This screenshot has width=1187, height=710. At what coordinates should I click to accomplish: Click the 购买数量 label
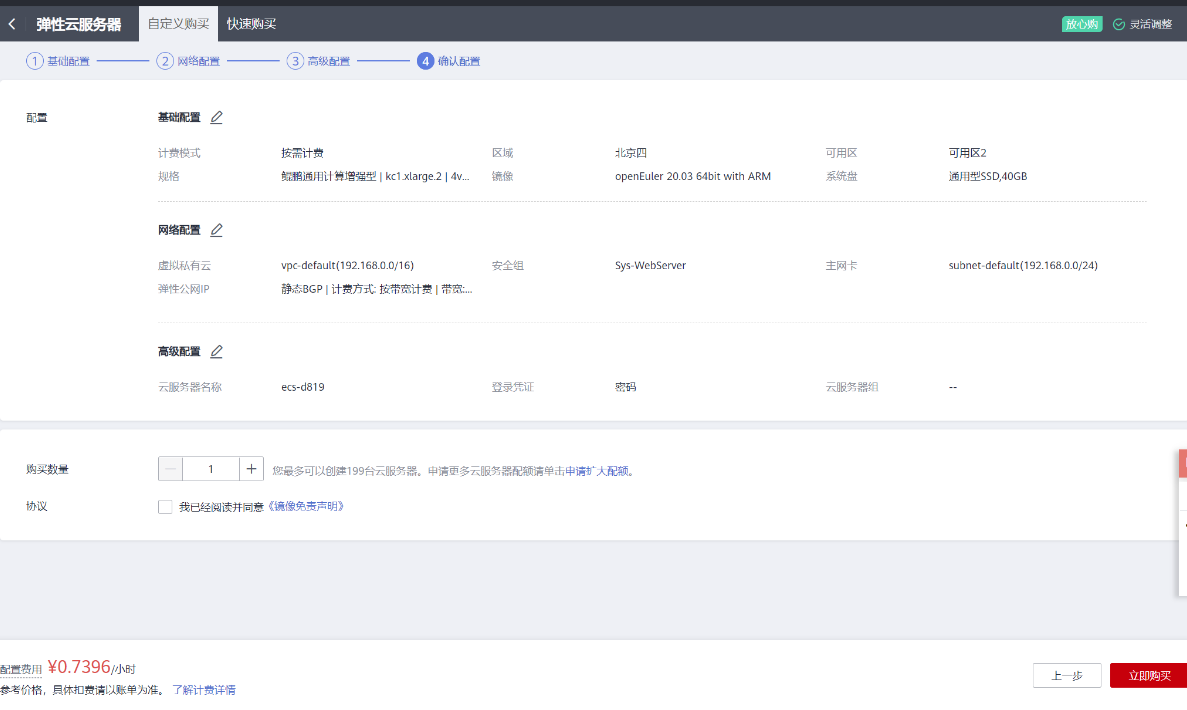click(48, 469)
